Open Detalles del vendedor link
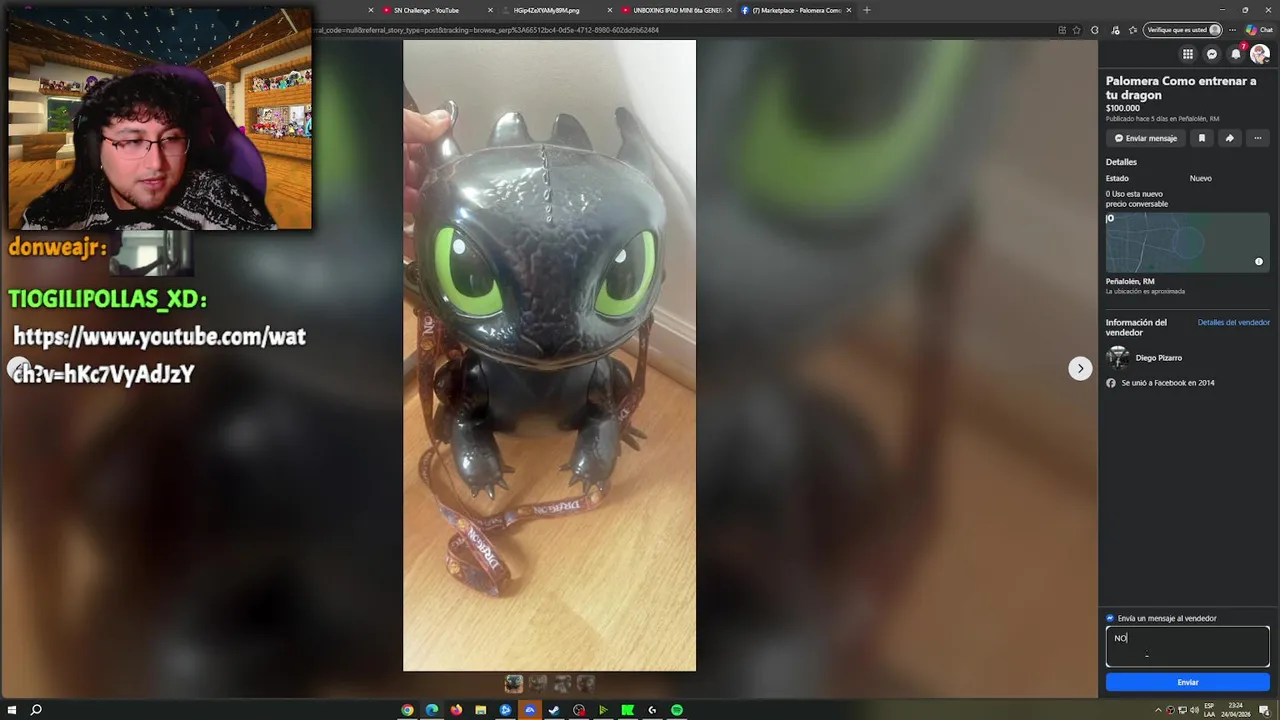Screen dimensions: 1280x720 pos(1234,322)
